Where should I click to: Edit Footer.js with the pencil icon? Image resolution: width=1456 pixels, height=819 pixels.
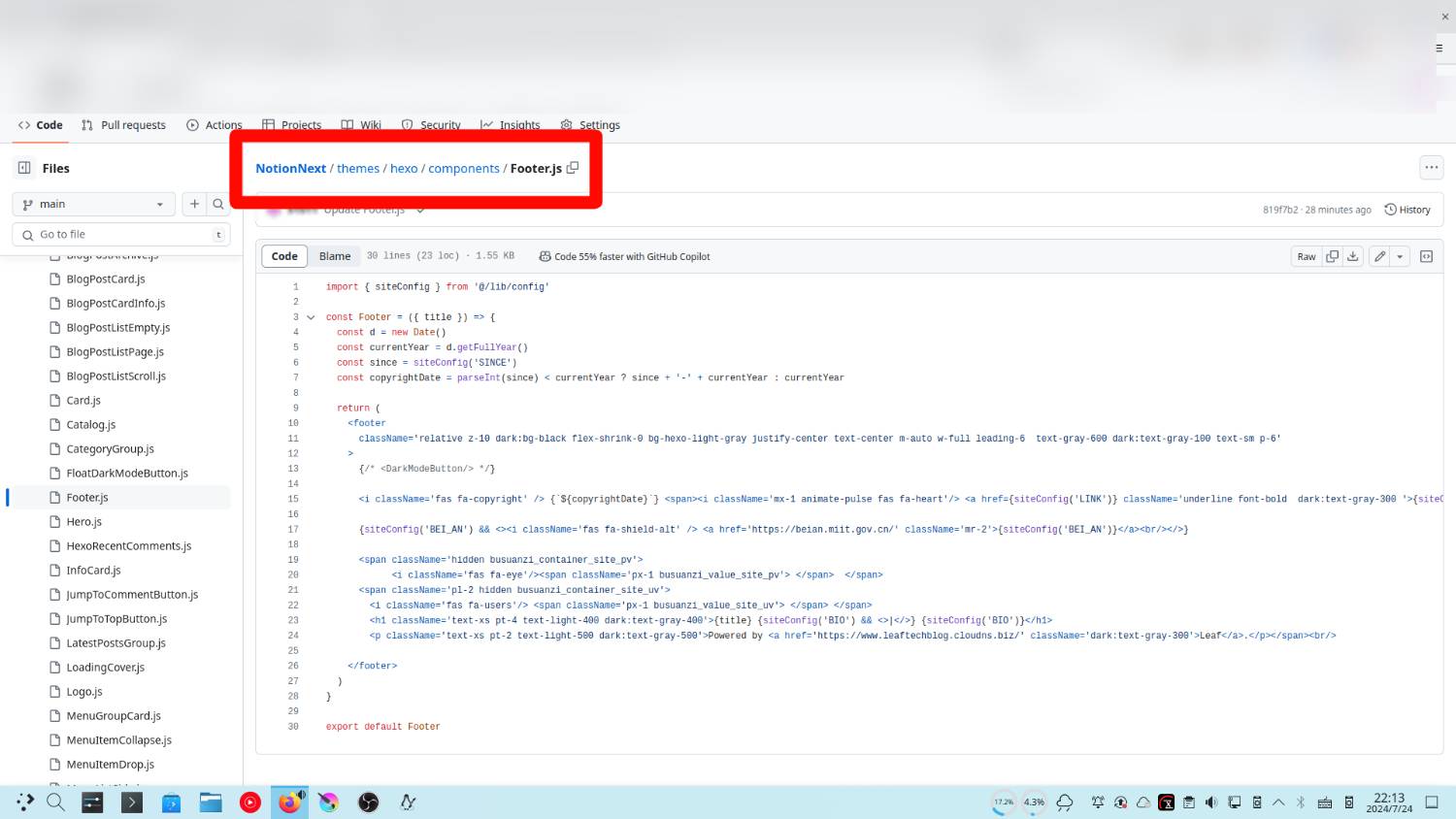click(1379, 256)
